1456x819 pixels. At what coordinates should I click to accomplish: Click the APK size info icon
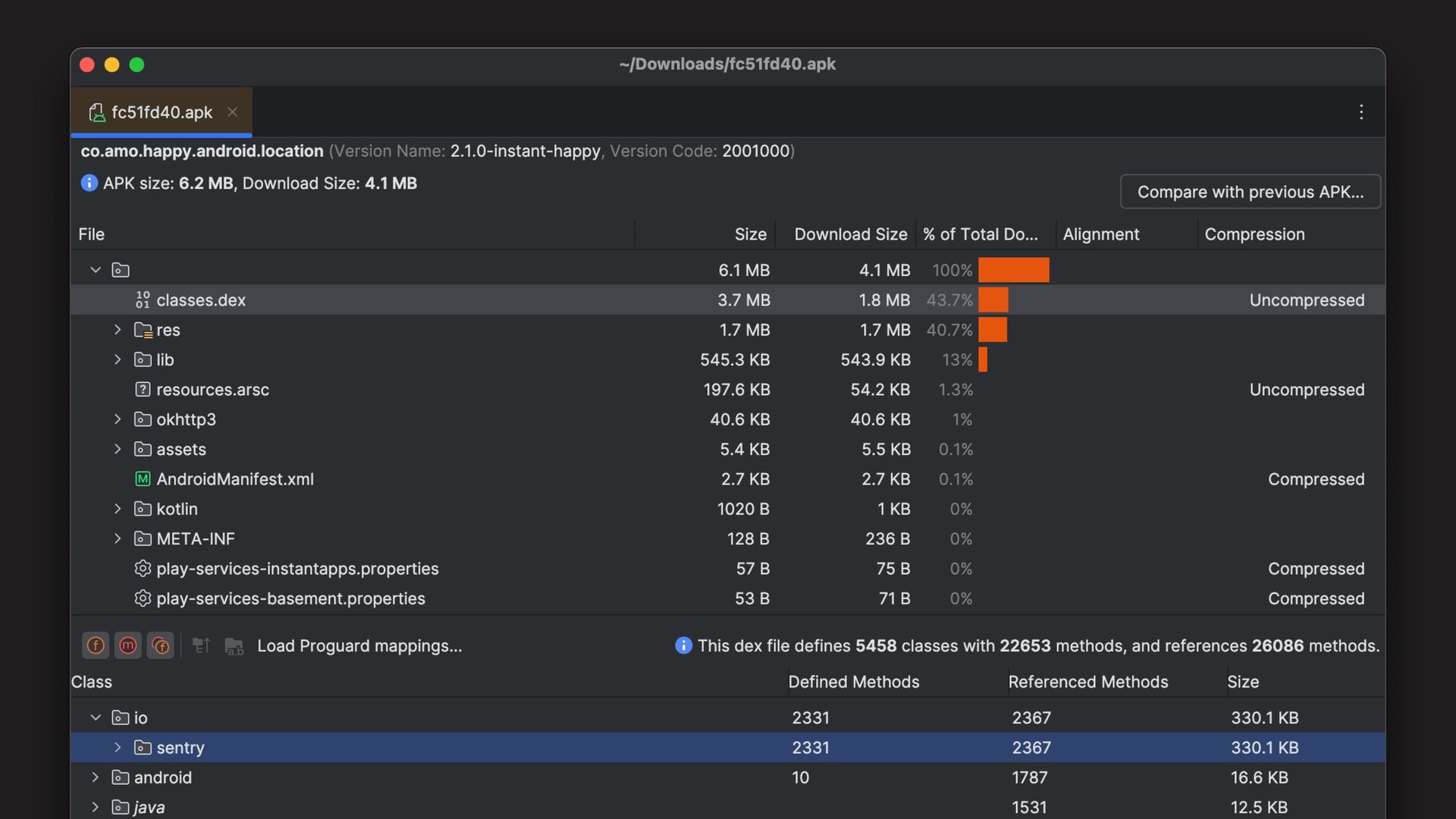pyautogui.click(x=89, y=184)
